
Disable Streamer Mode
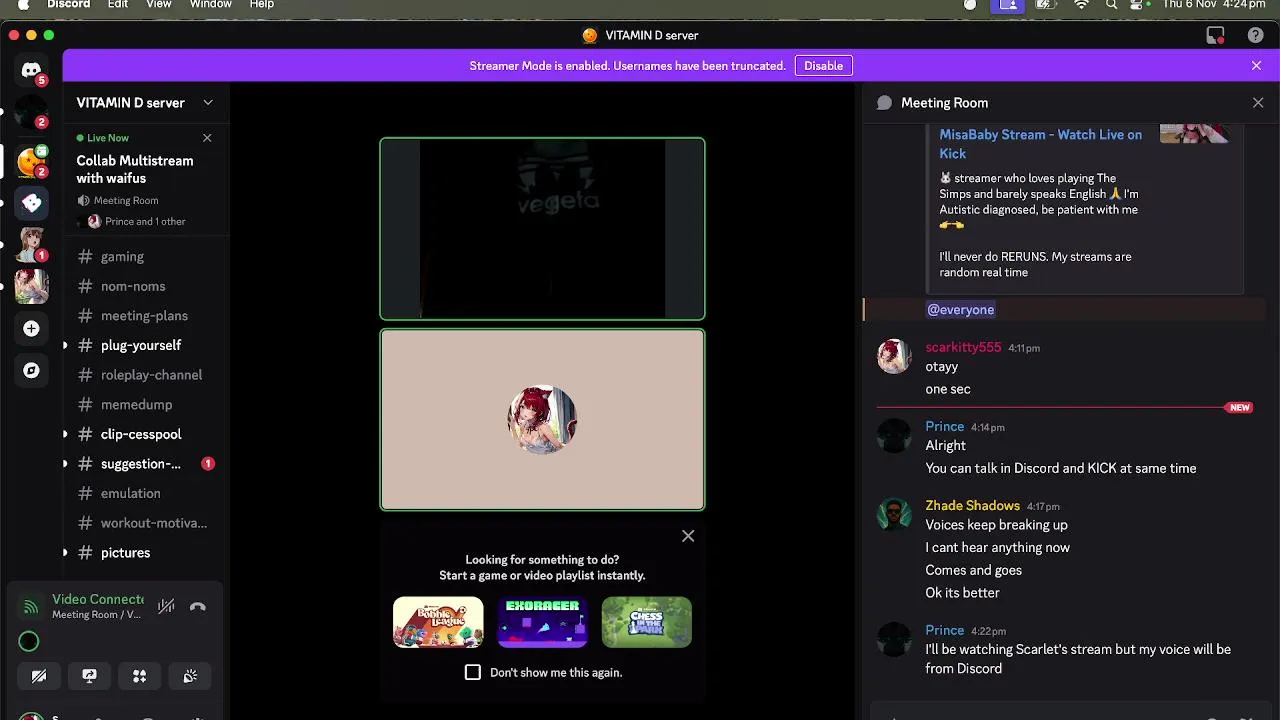click(x=823, y=65)
